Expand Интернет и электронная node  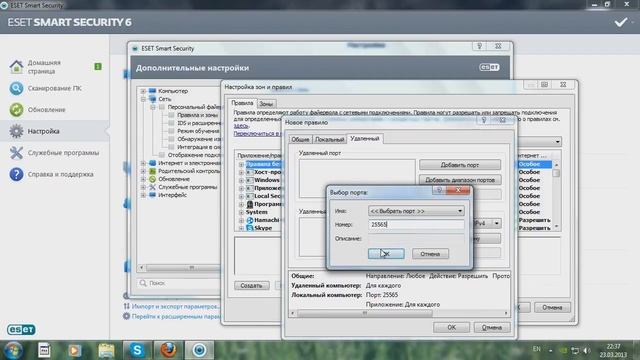[143, 163]
